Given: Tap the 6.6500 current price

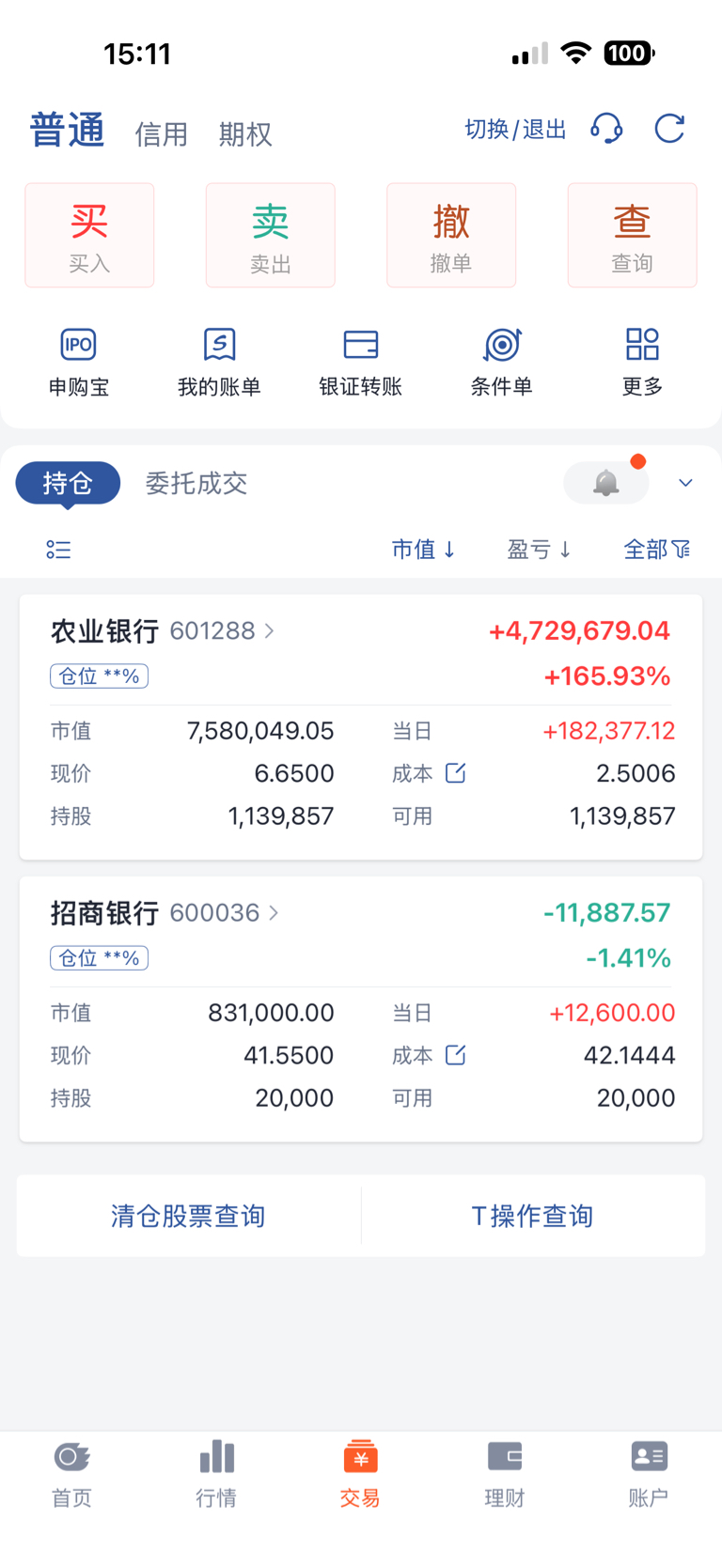Looking at the screenshot, I should coord(294,773).
